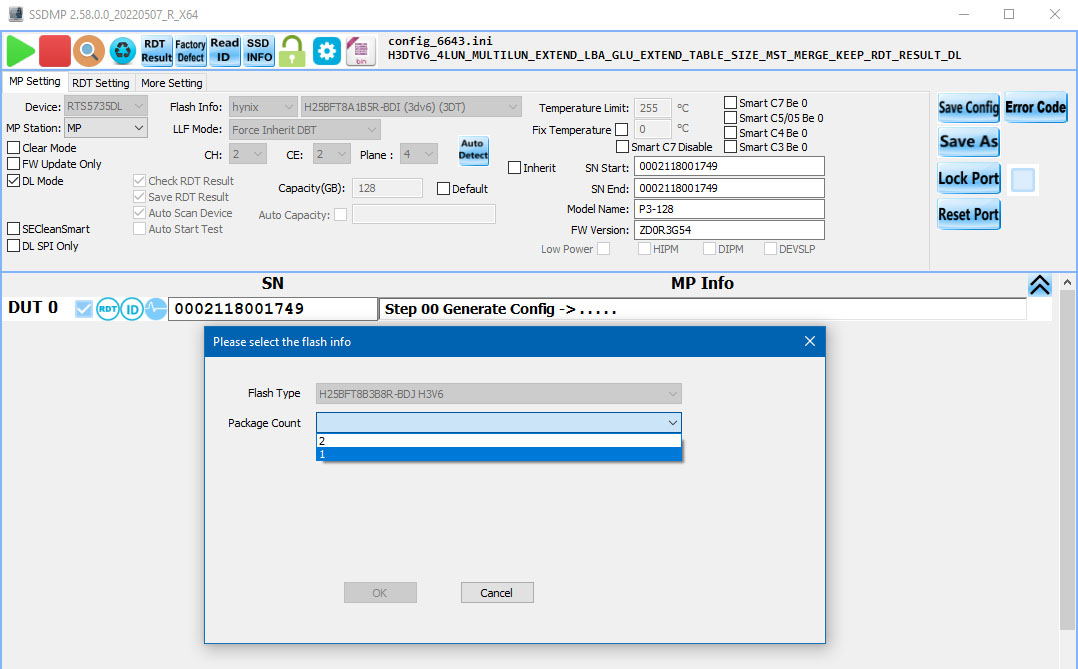
Task: Open the LLF Mode dropdown
Action: click(x=305, y=129)
